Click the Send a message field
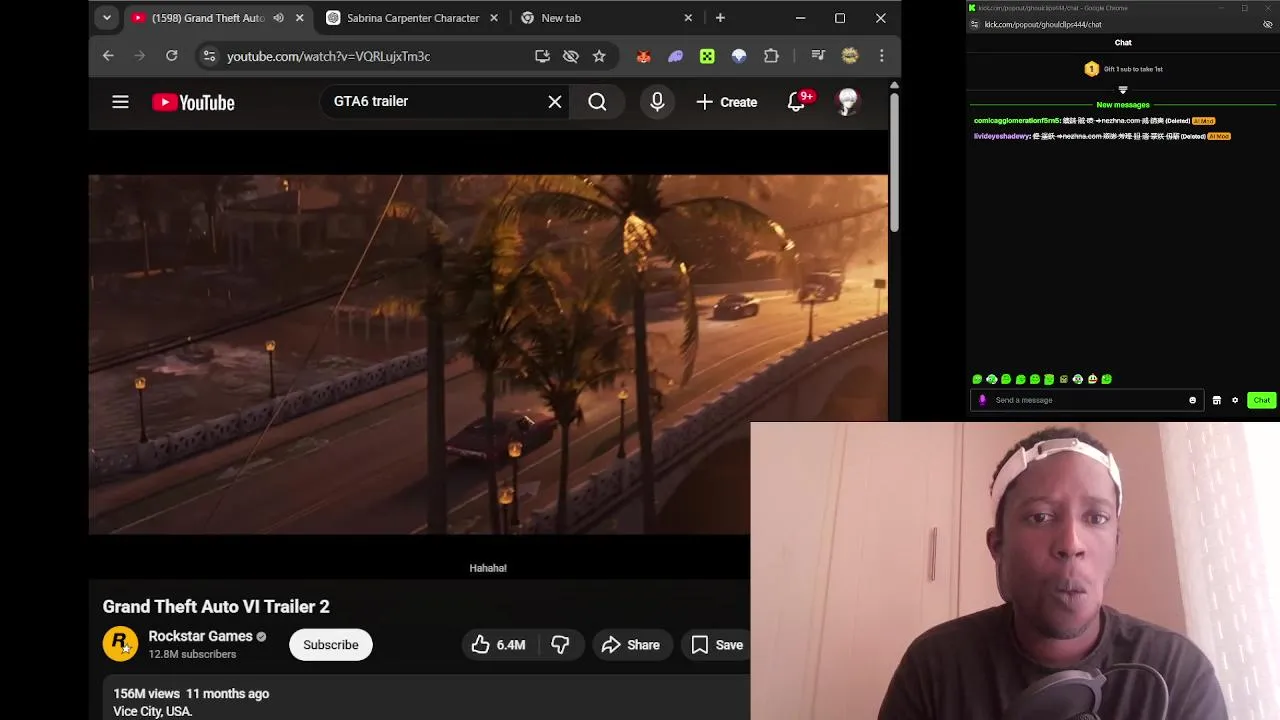The height and width of the screenshot is (720, 1280). pos(1088,400)
